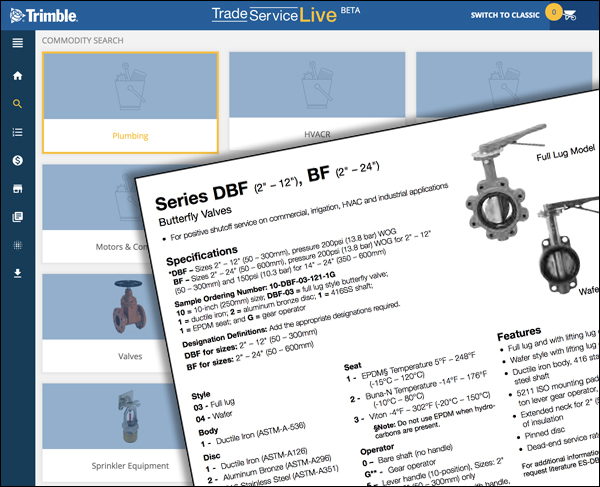Image resolution: width=600 pixels, height=487 pixels.
Task: Click the Series DBF heading in spec sheet
Action: tap(202, 196)
